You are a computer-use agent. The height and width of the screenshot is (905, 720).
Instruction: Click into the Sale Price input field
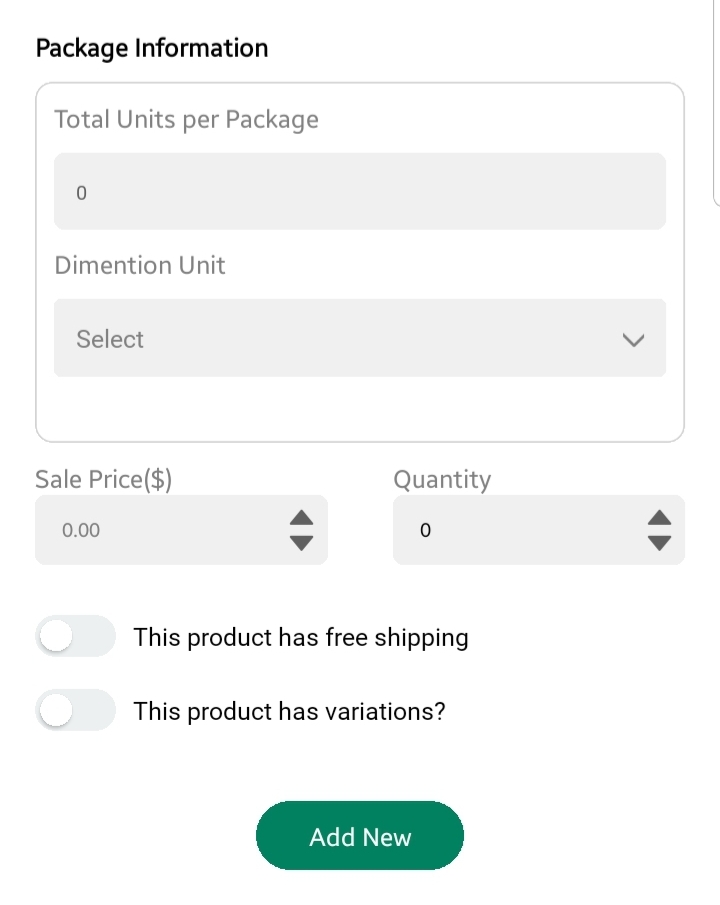(160, 530)
